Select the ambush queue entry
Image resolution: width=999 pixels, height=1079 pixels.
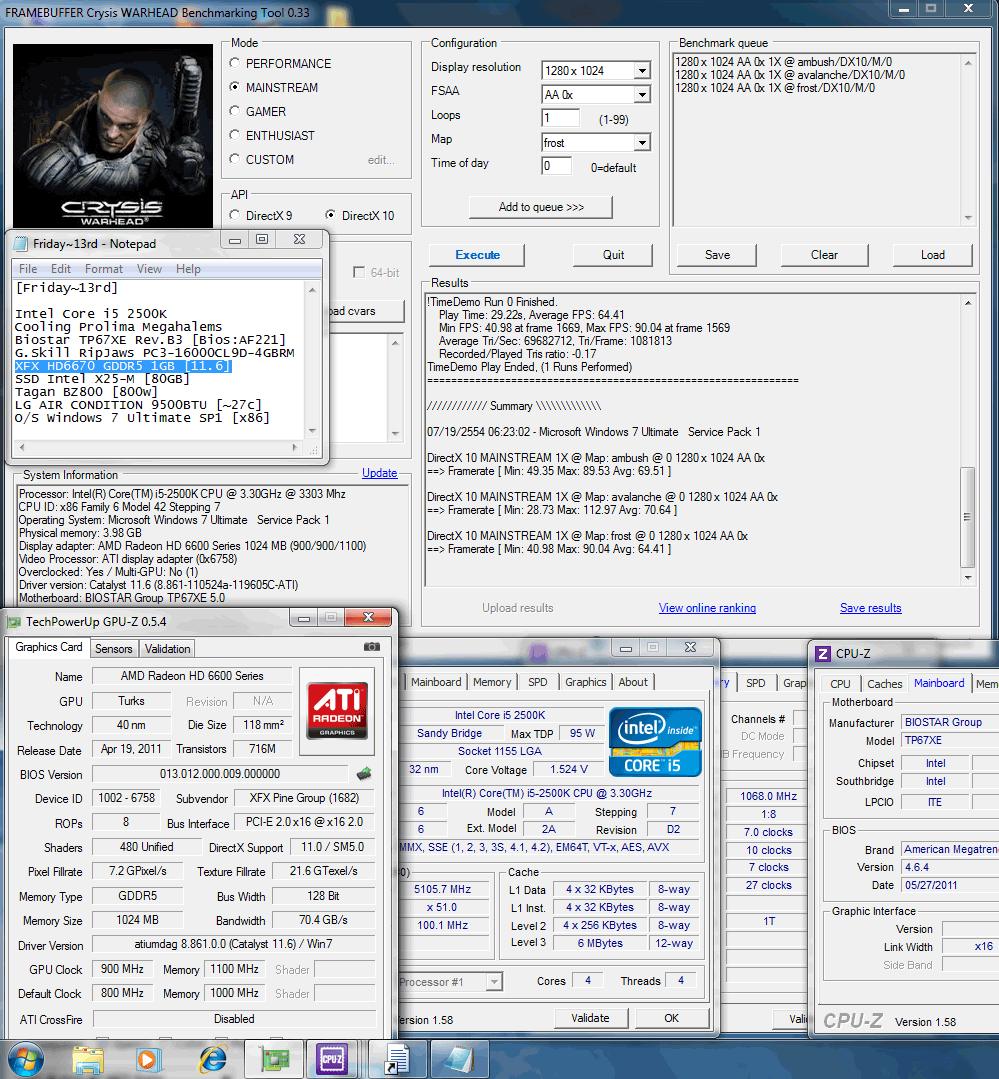(x=783, y=62)
